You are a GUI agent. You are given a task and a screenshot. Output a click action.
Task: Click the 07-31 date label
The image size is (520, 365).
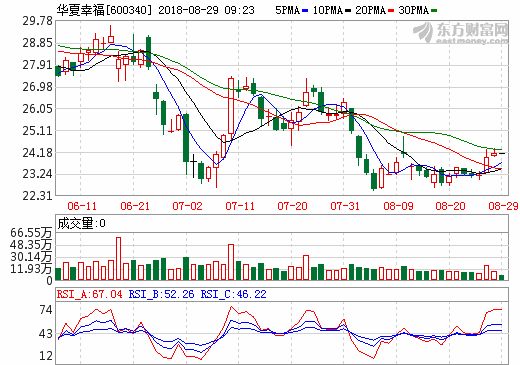pos(345,206)
